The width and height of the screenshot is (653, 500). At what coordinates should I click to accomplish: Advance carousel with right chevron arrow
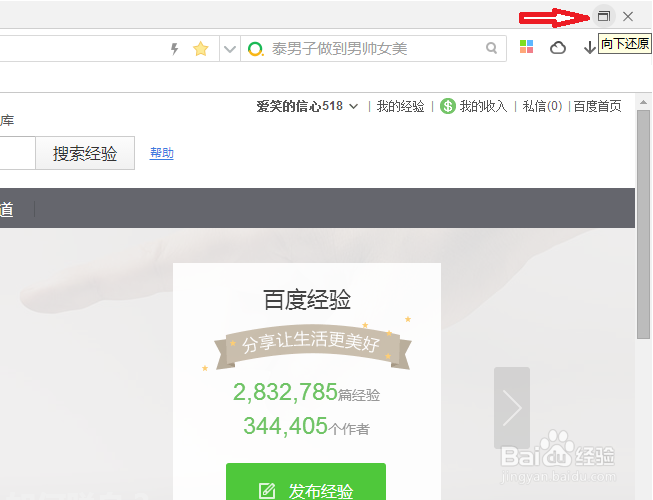[x=512, y=408]
